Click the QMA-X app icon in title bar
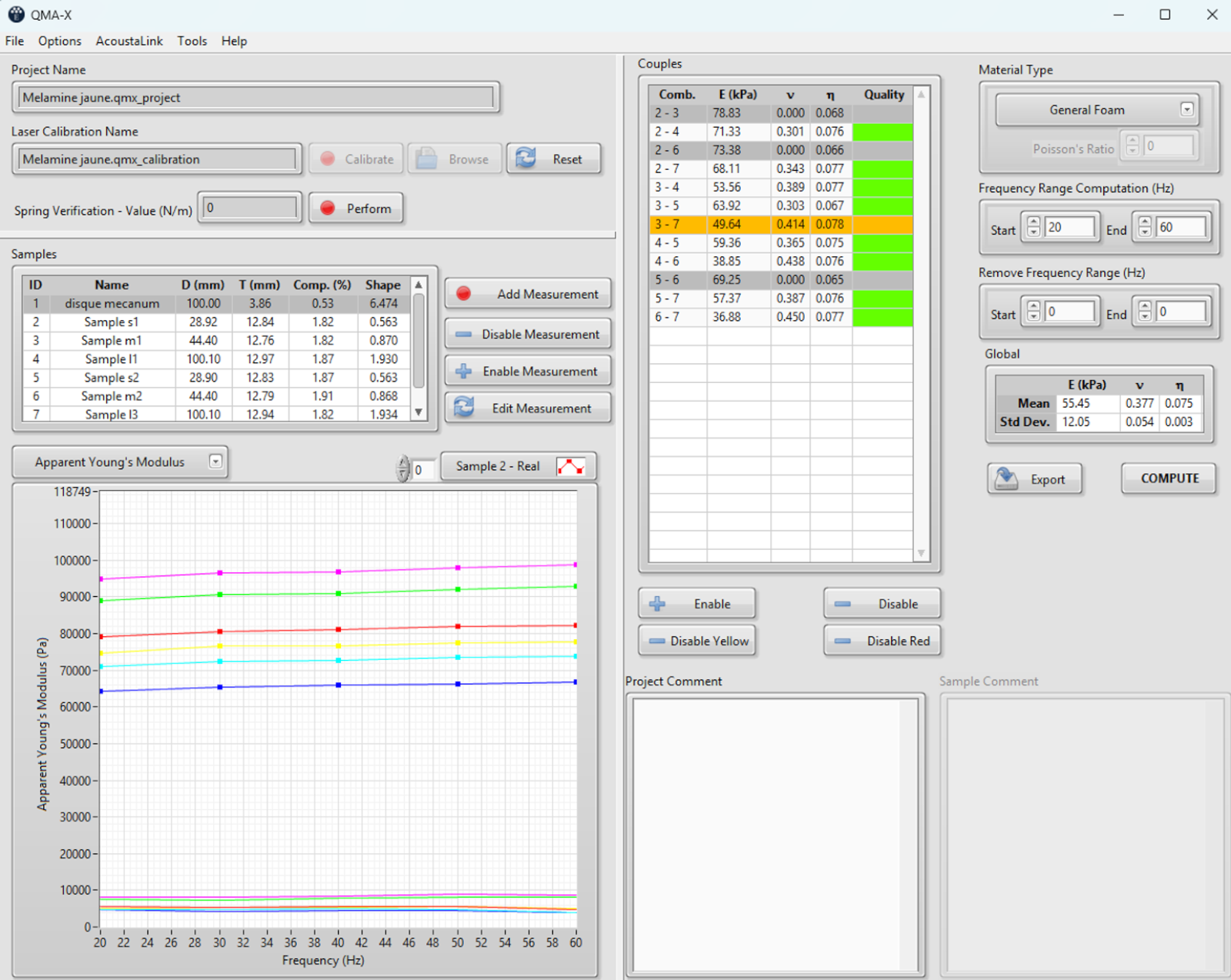The height and width of the screenshot is (980, 1231). tap(15, 14)
